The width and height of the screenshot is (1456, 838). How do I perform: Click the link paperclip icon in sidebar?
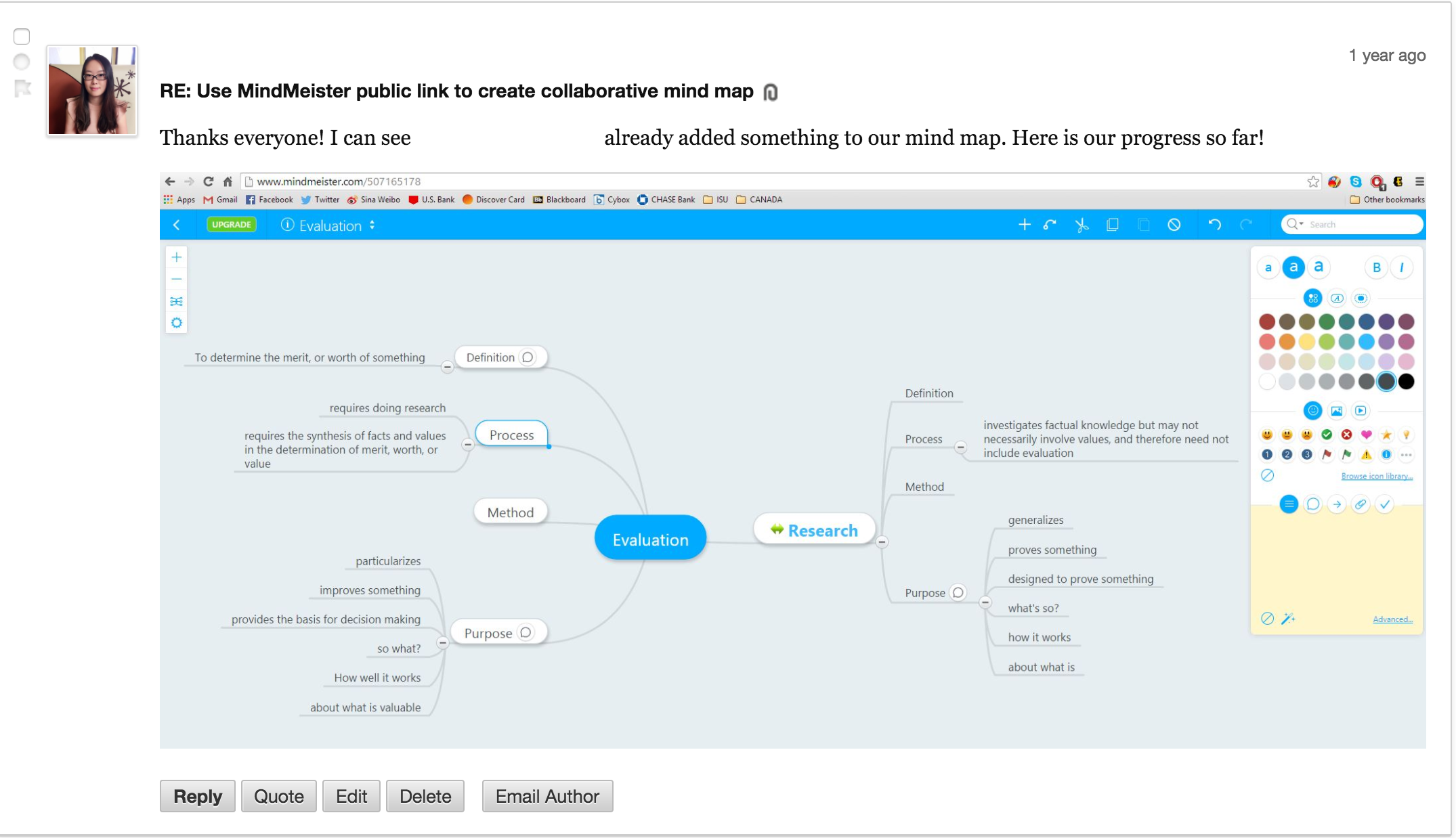pos(1360,504)
